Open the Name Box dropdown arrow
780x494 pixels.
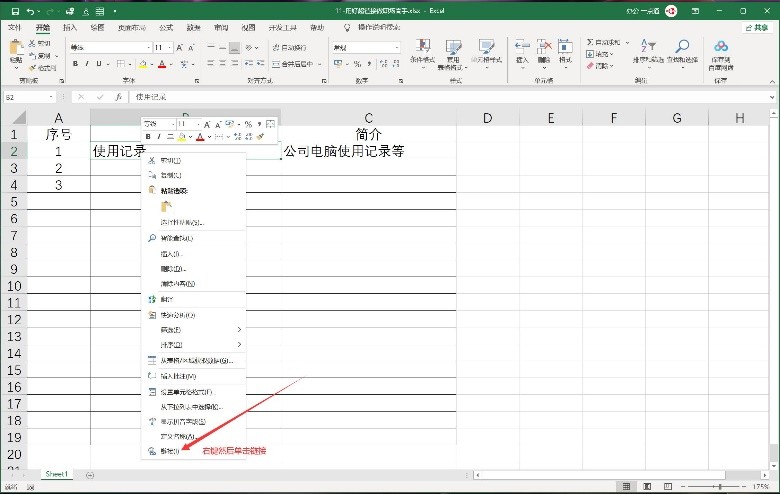tap(51, 97)
